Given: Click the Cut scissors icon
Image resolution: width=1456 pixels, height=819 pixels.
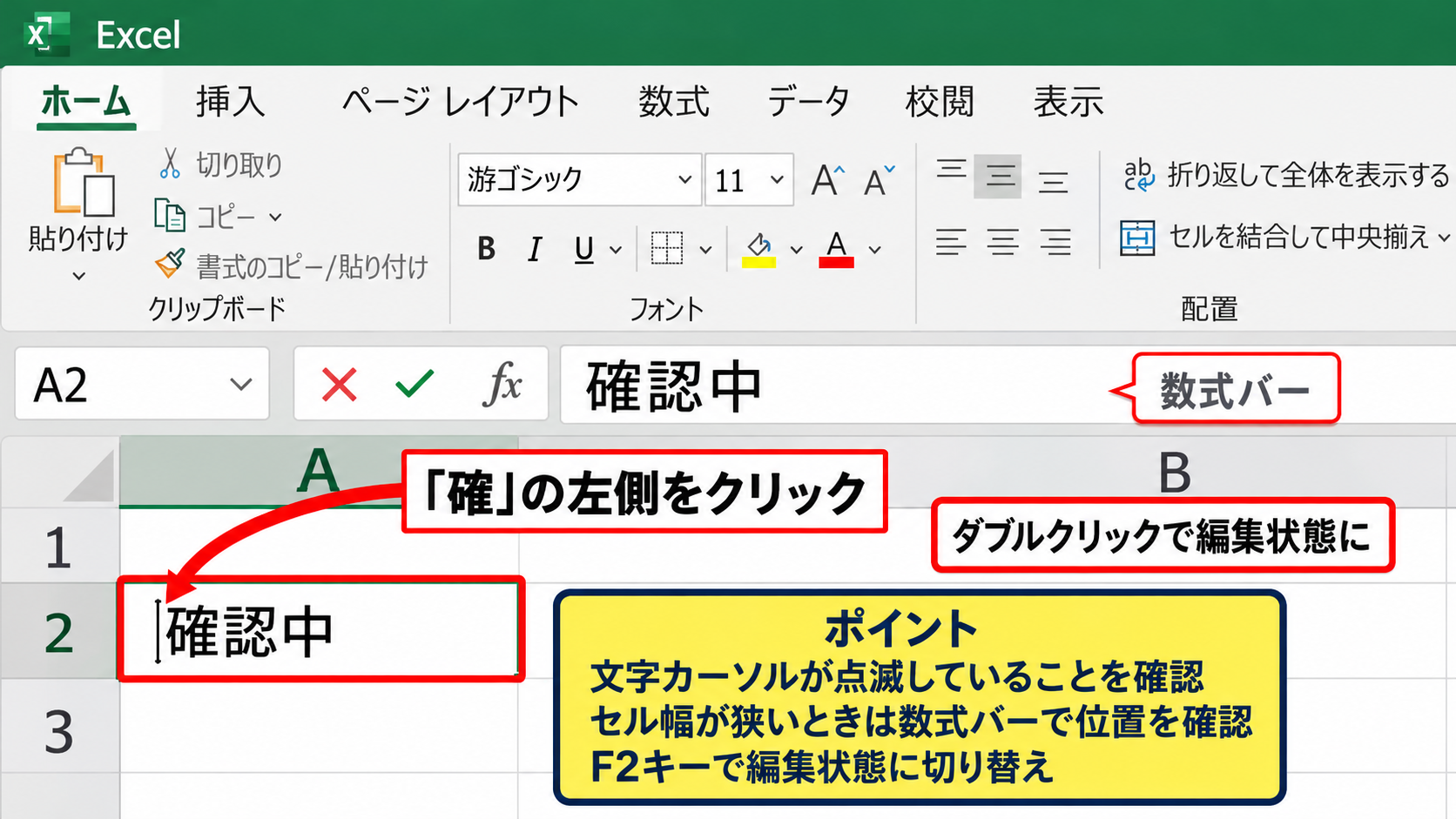Looking at the screenshot, I should point(170,164).
